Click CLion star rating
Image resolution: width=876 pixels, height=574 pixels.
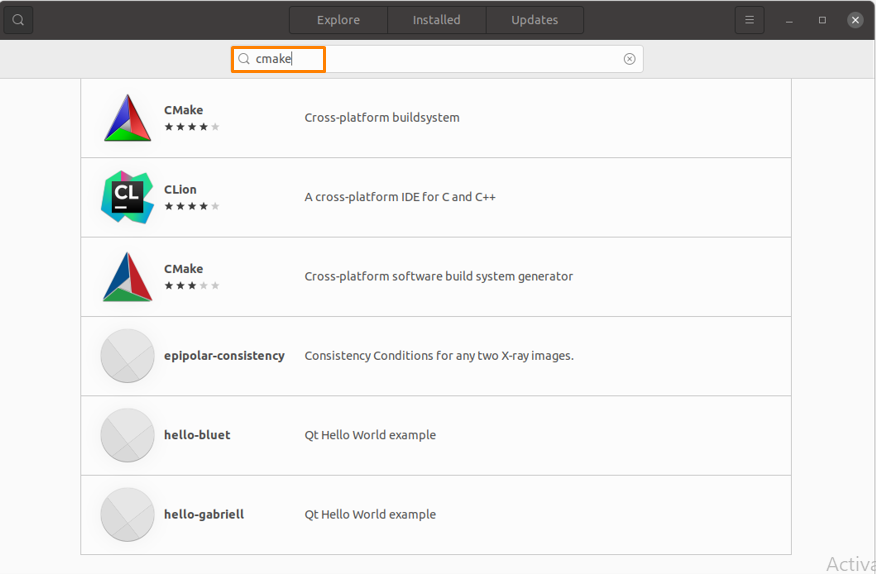point(192,206)
